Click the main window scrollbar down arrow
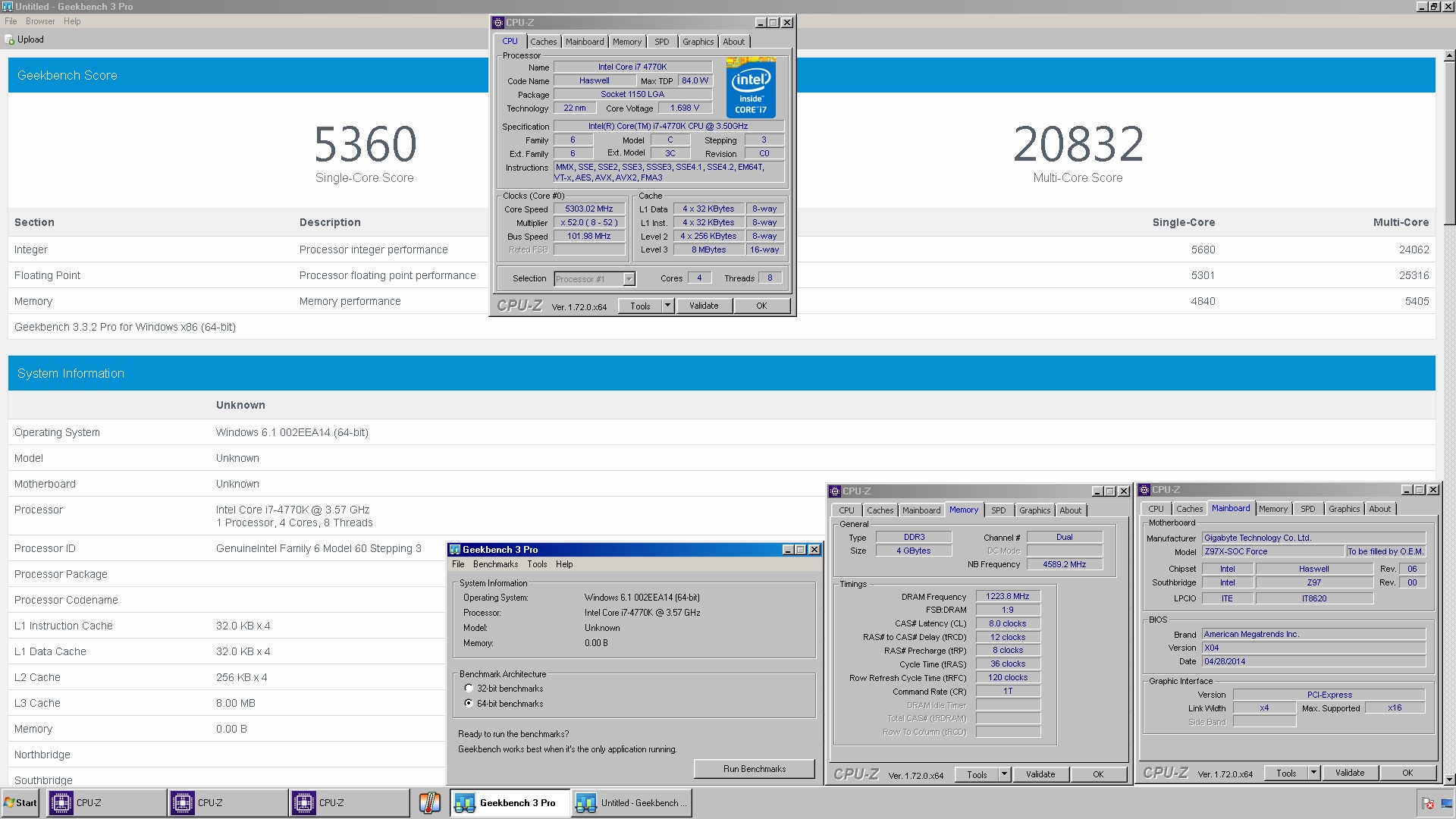Screen dimensions: 1456x819 coord(1449,780)
